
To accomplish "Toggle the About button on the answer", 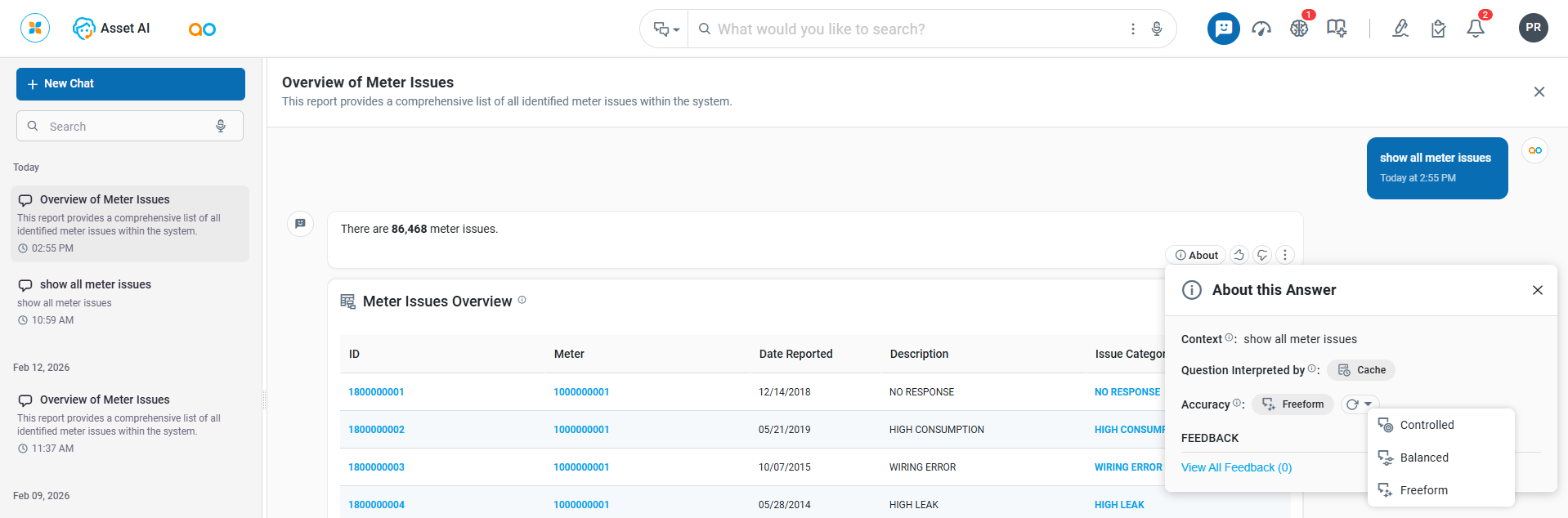I will tap(1196, 255).
